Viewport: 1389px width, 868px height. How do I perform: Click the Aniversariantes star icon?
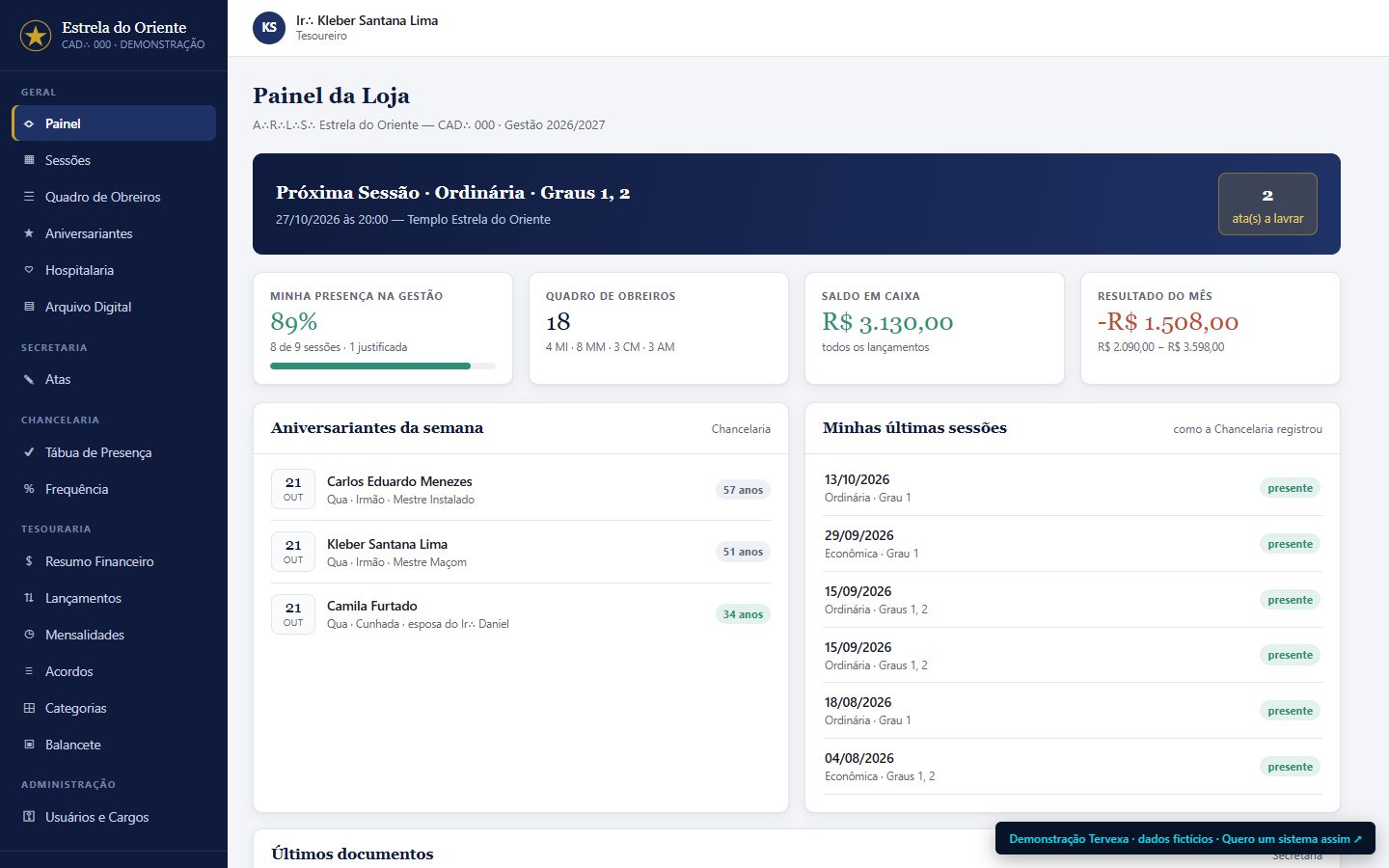29,233
